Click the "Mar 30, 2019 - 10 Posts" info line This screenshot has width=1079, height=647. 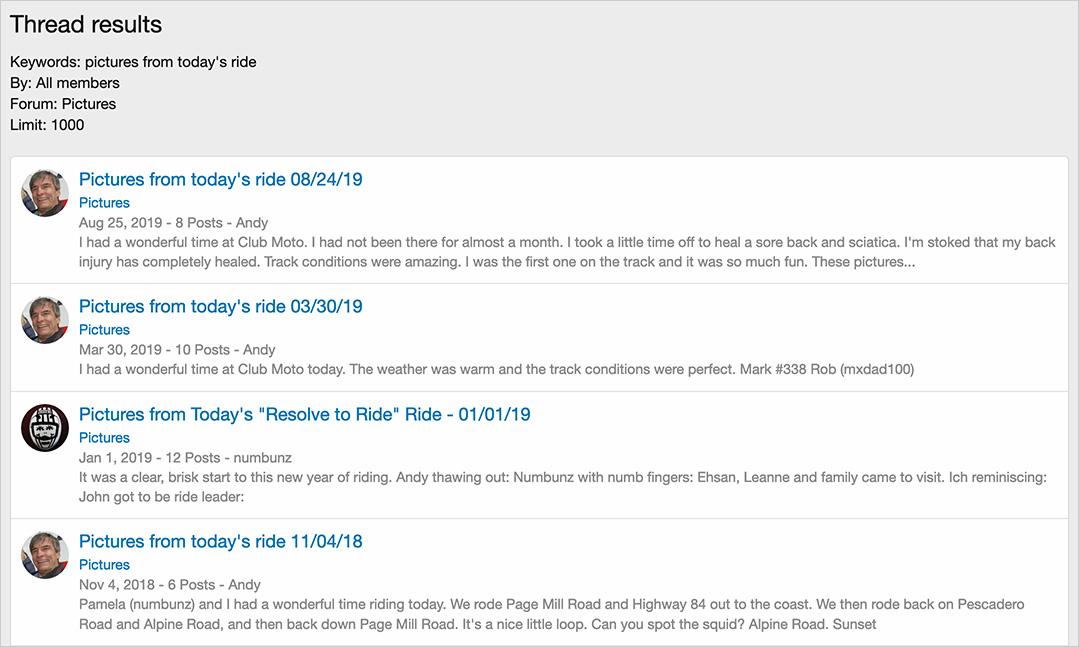[177, 350]
